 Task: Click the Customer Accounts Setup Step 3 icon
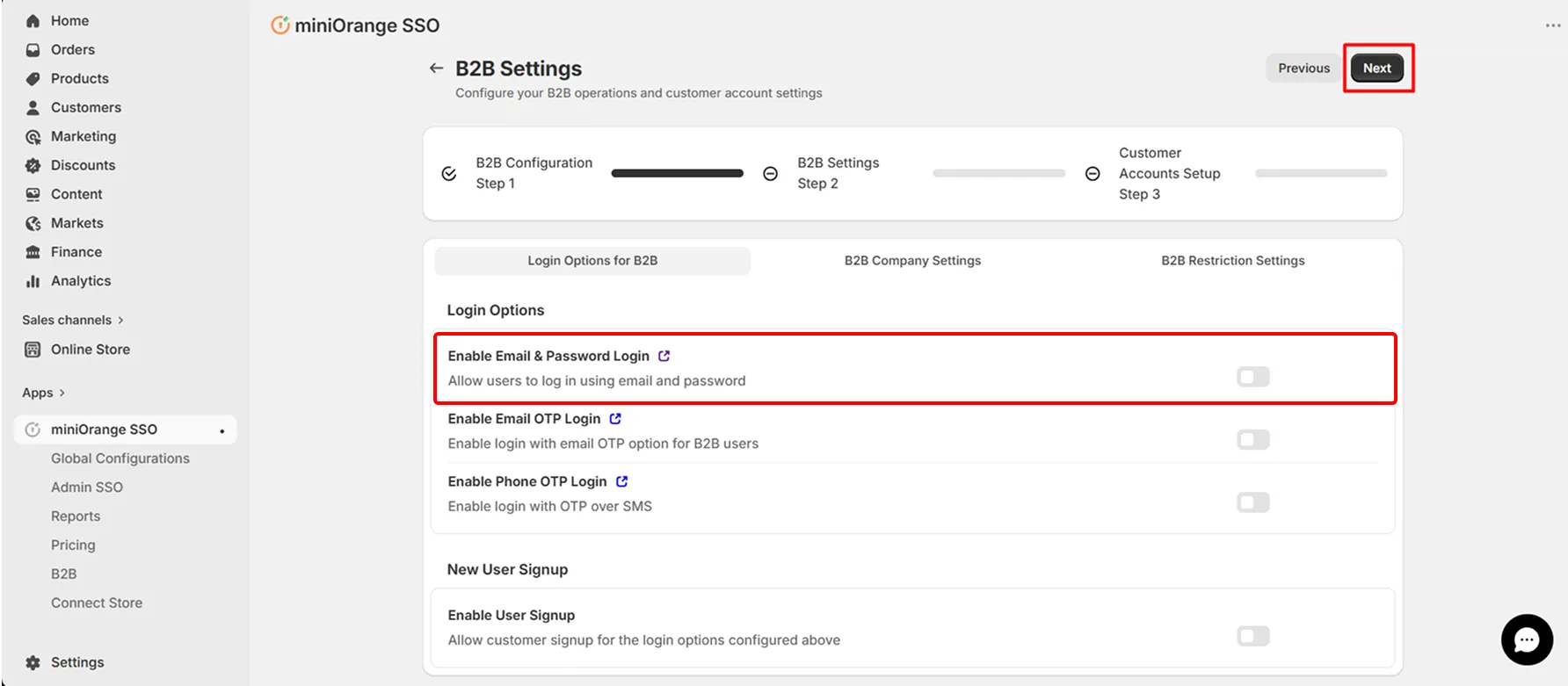pos(1093,174)
